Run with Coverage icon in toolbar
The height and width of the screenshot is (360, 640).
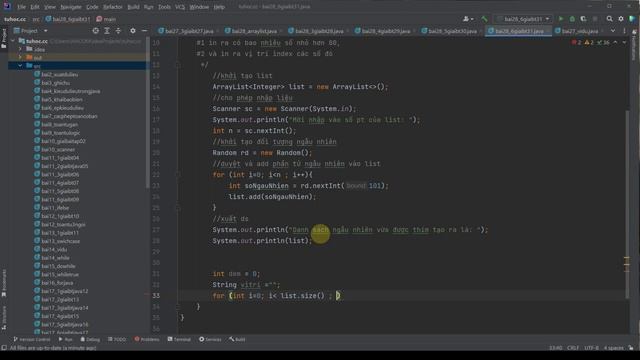tap(583, 19)
